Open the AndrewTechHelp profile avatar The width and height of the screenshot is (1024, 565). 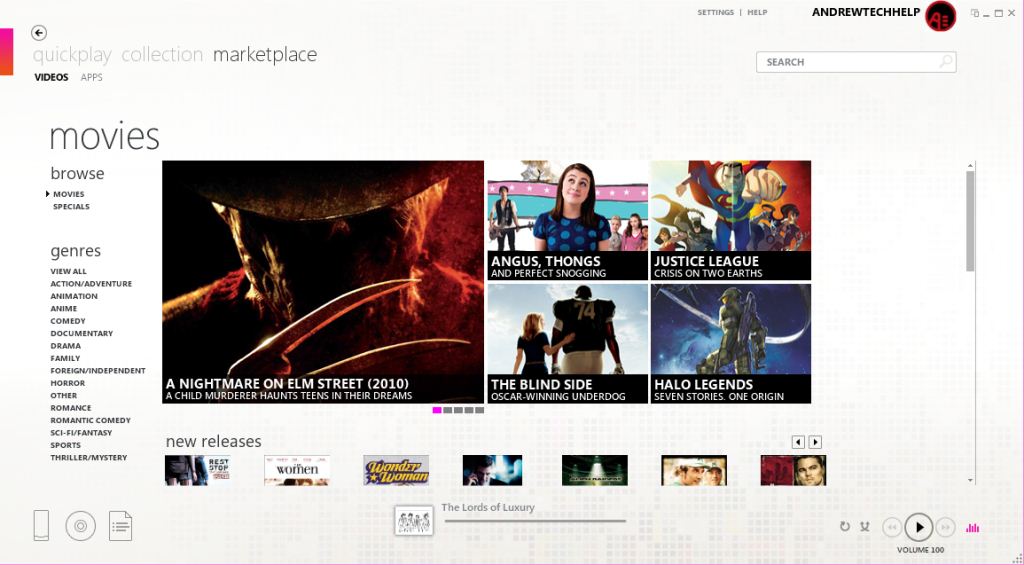point(940,16)
